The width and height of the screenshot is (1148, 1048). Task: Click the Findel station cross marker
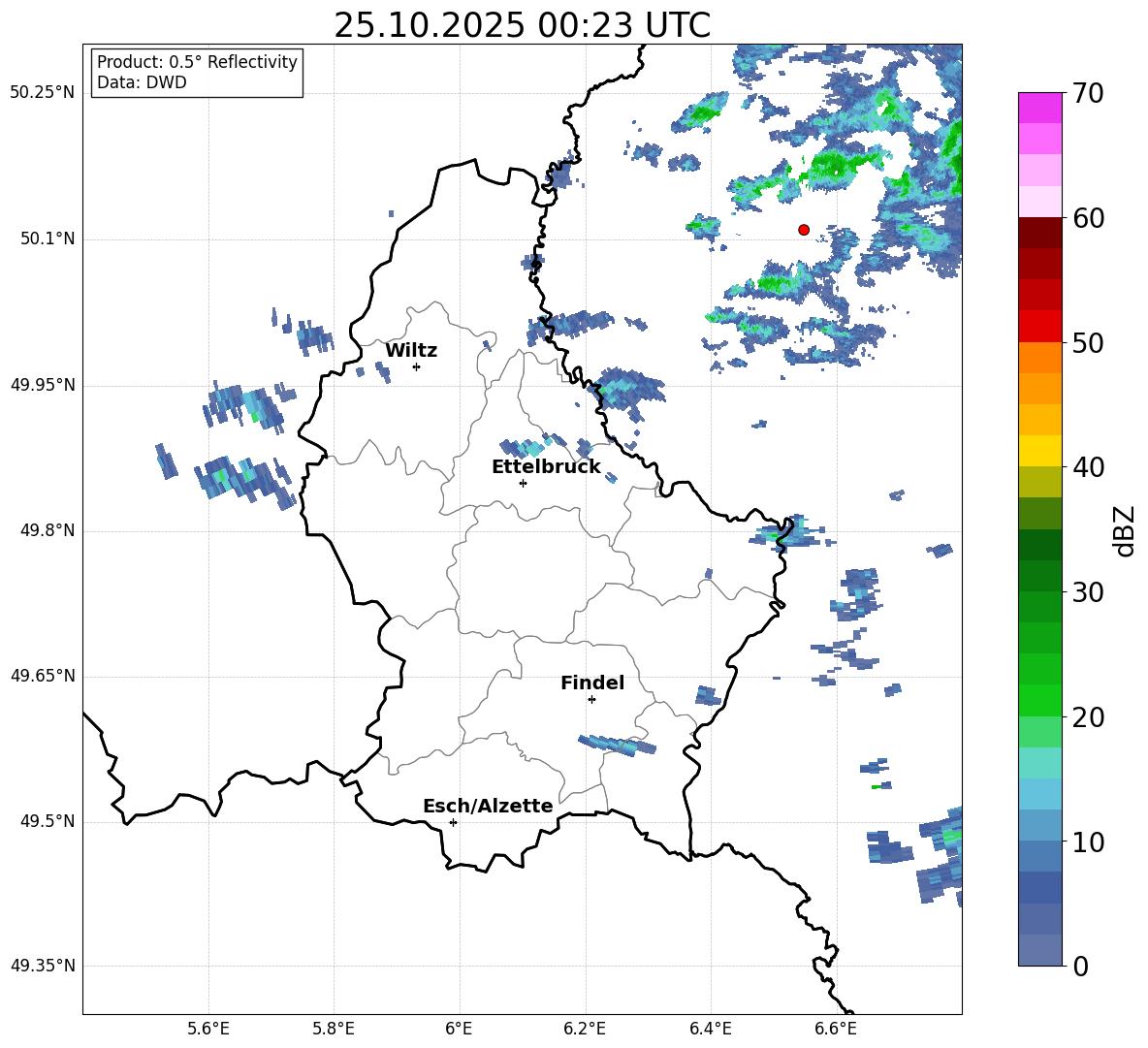(591, 700)
